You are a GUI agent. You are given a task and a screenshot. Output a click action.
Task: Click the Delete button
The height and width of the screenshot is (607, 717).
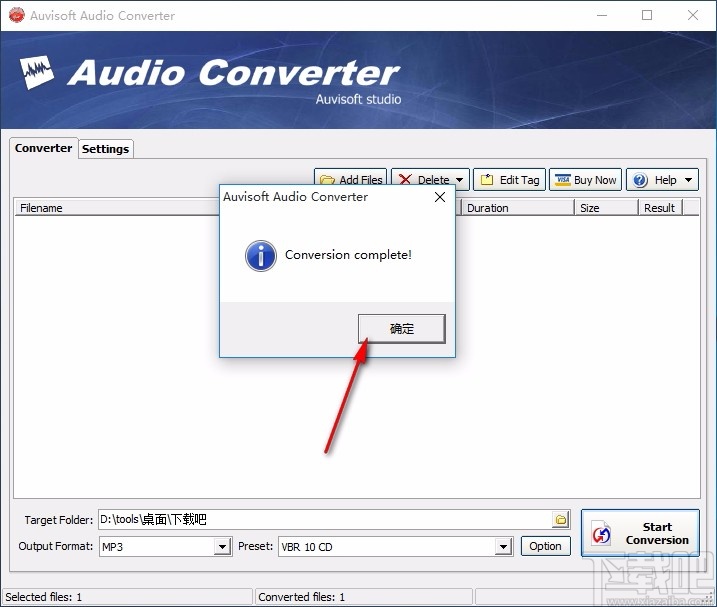(424, 179)
